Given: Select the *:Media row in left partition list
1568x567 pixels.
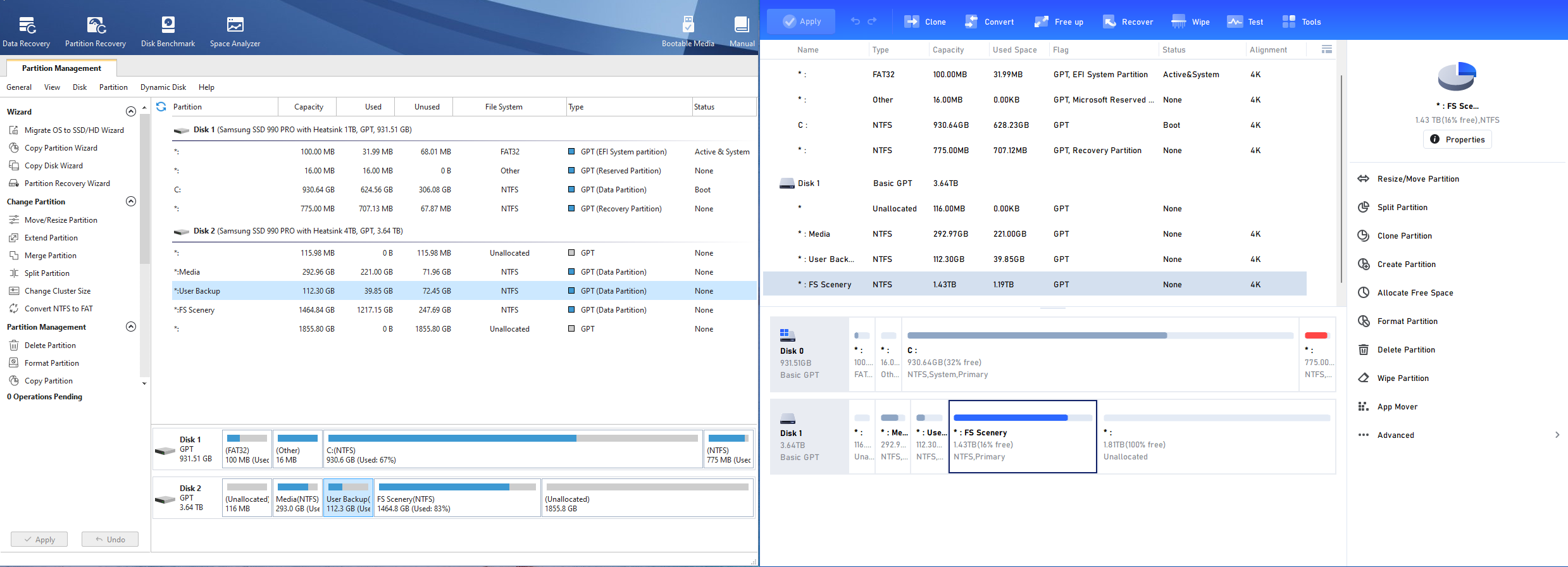Looking at the screenshot, I should click(x=464, y=272).
